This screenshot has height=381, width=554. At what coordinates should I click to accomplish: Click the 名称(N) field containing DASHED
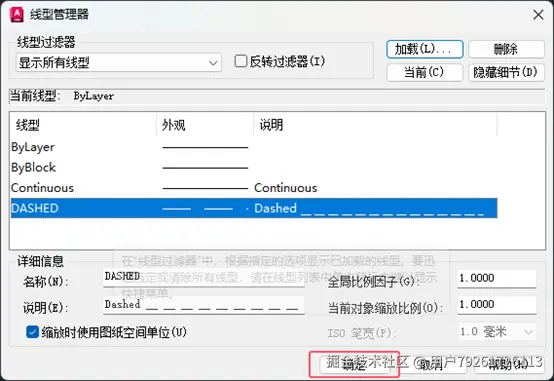[204, 277]
